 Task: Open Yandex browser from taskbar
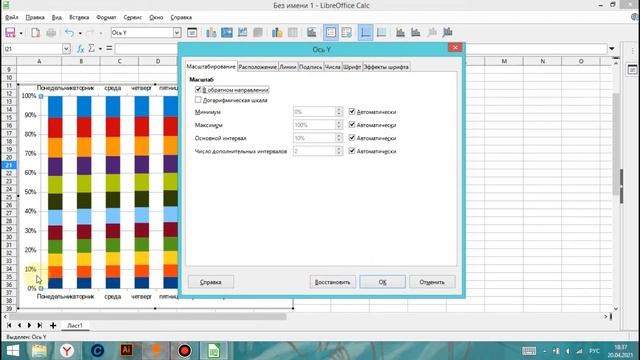point(67,351)
